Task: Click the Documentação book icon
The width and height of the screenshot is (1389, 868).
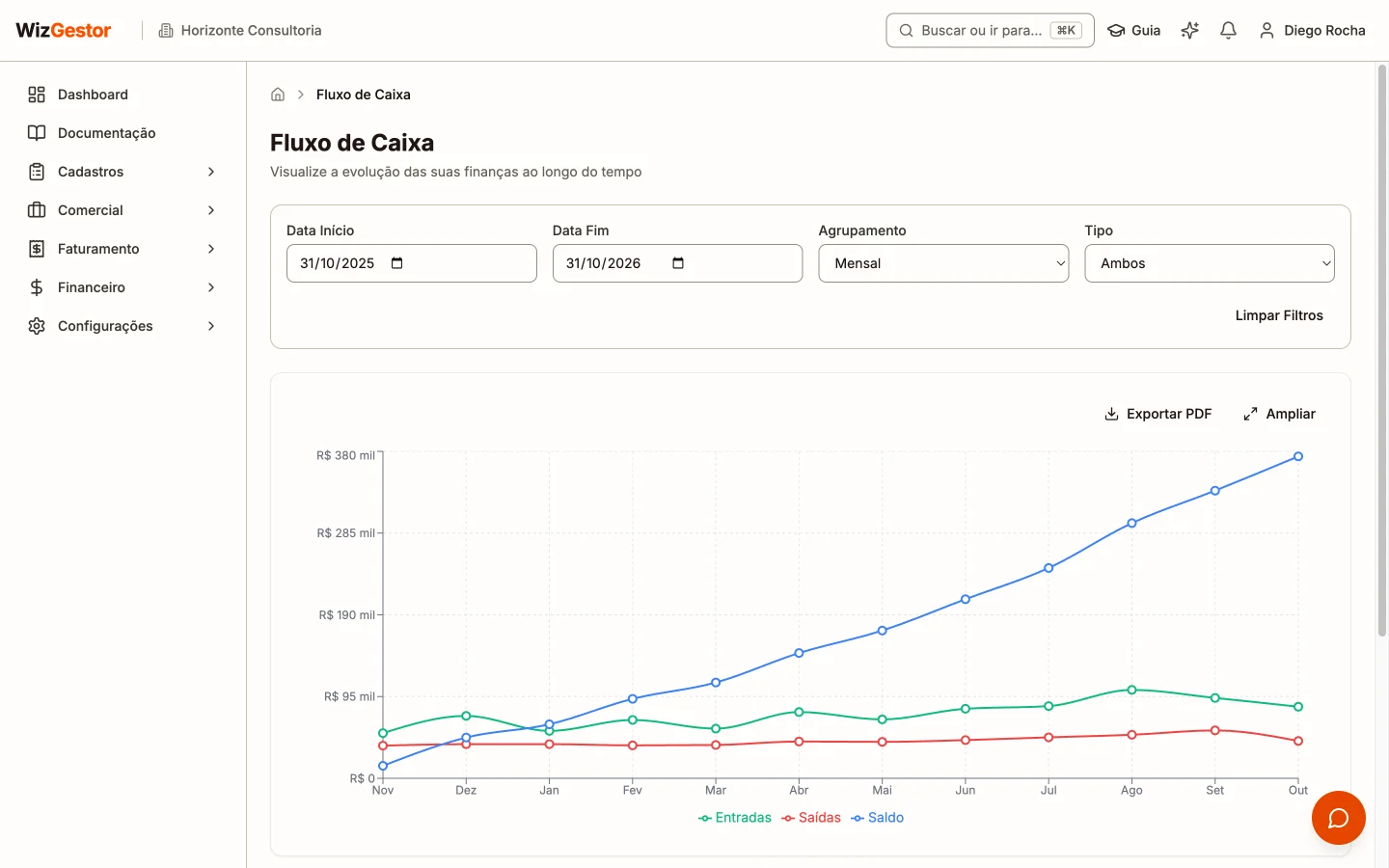Action: [x=37, y=133]
